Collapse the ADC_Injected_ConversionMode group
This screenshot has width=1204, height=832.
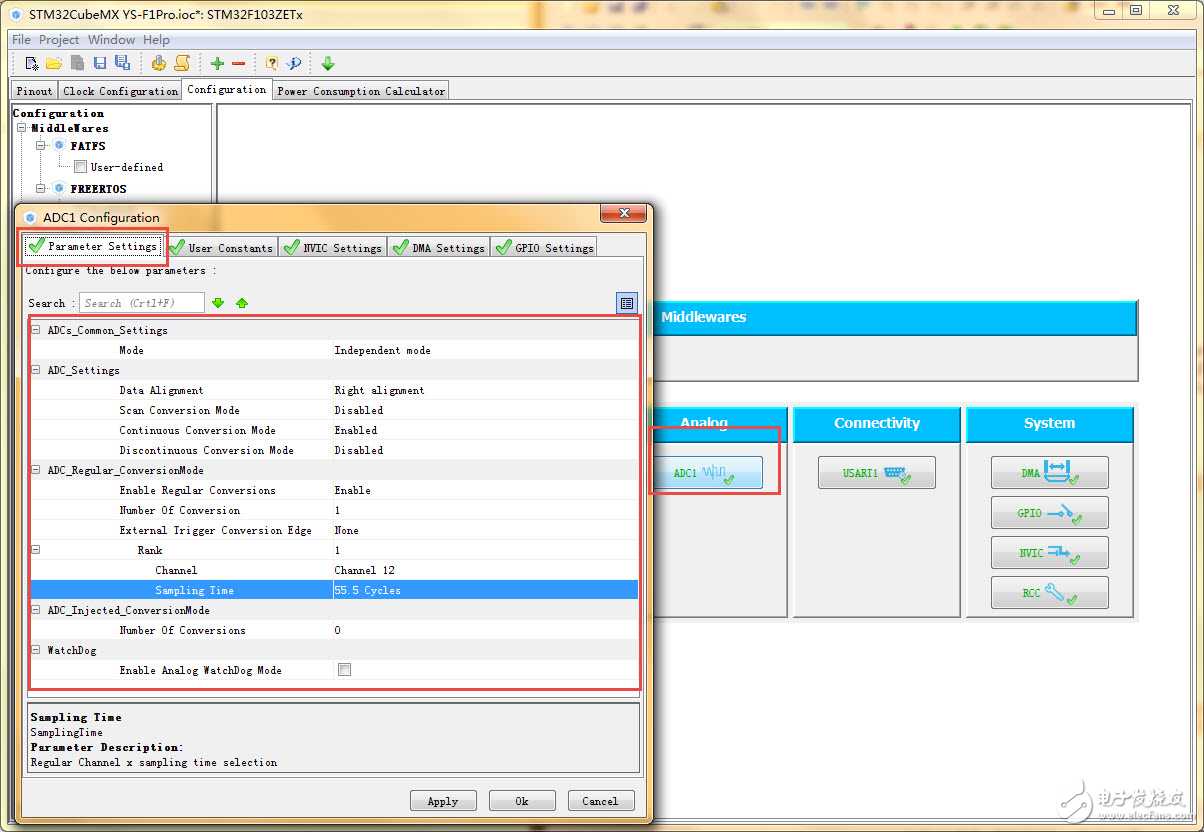pyautogui.click(x=36, y=610)
